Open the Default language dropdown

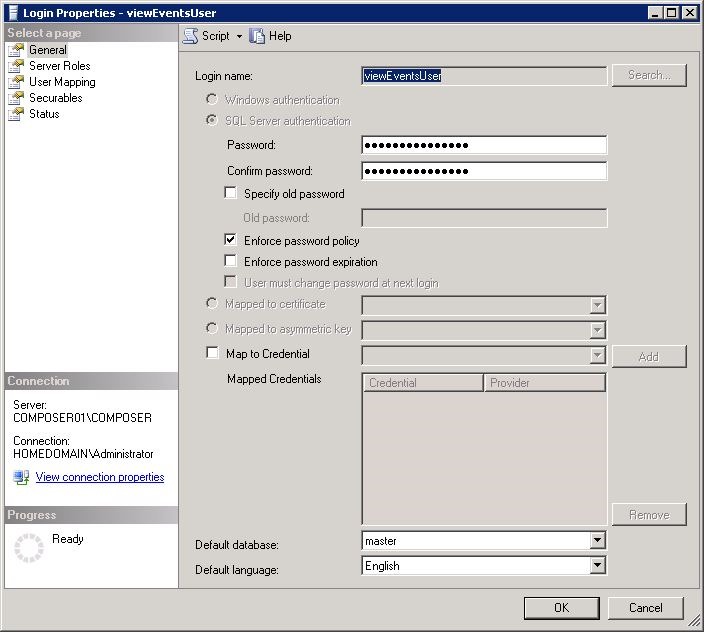[597, 566]
